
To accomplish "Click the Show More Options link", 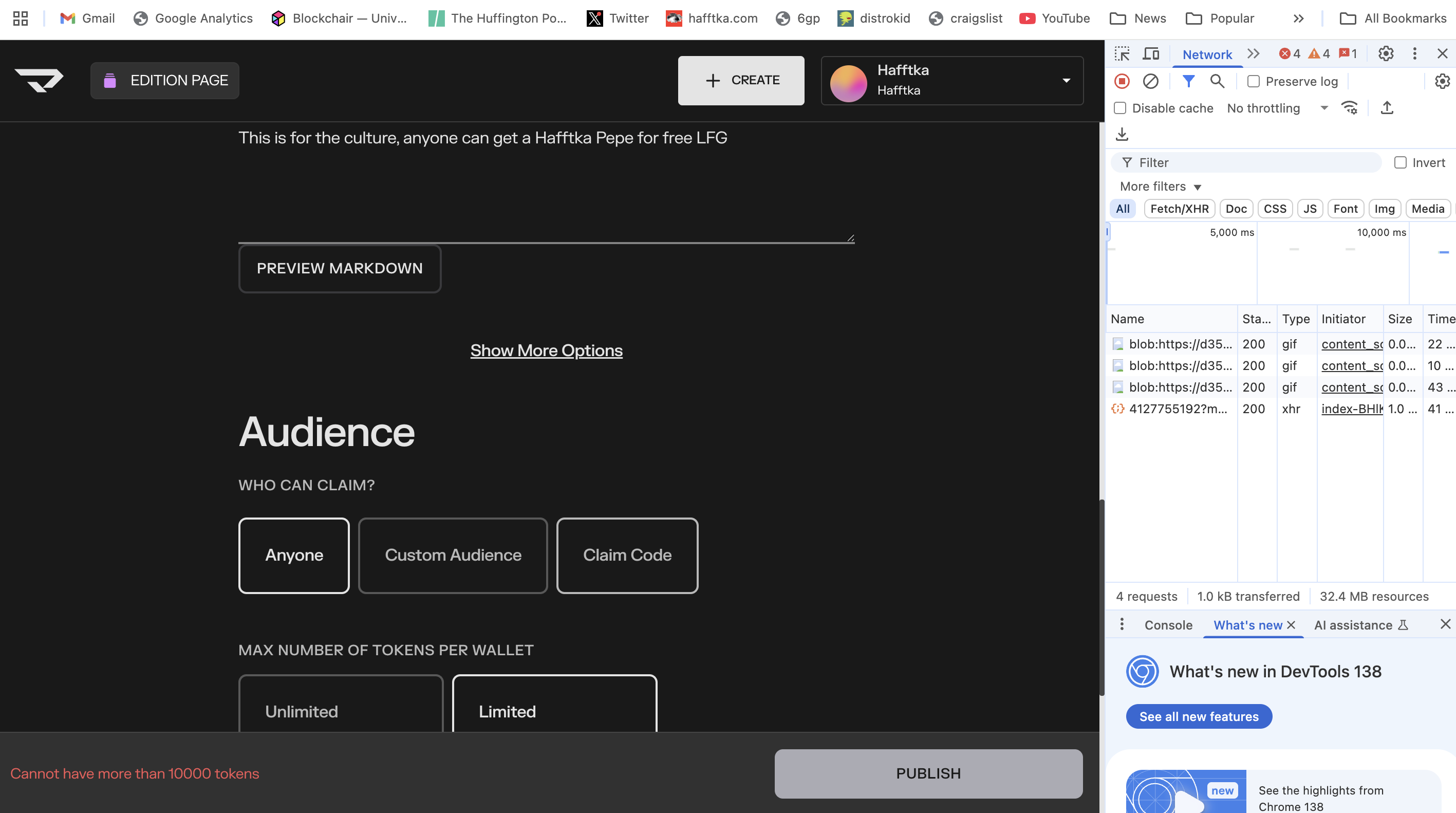I will pyautogui.click(x=546, y=350).
